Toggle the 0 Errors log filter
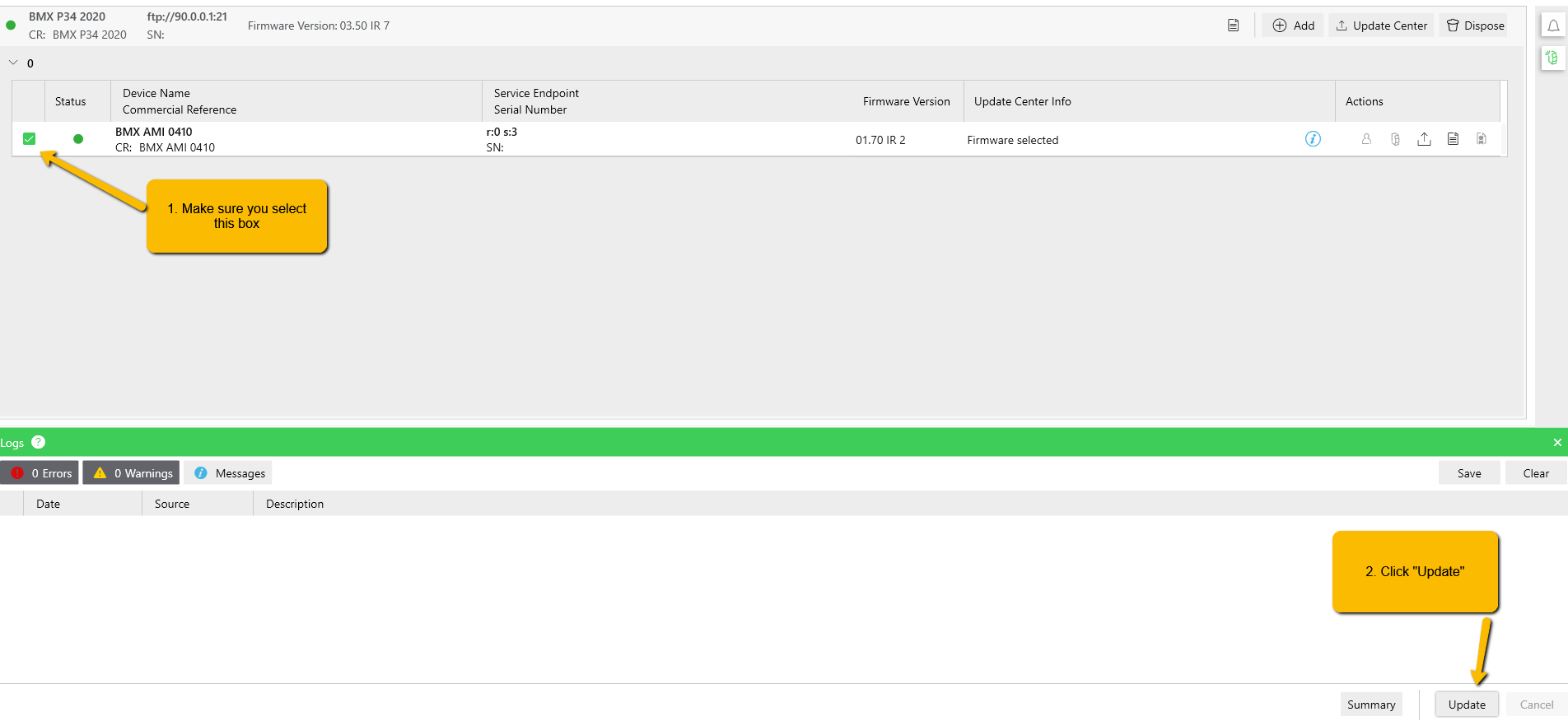Screen dimensions: 1568x721 (40, 472)
